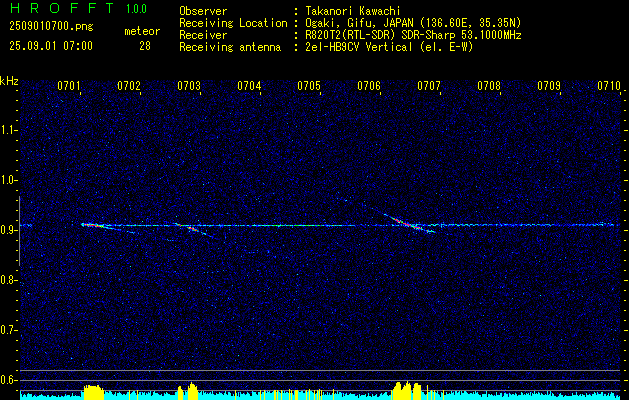The height and width of the screenshot is (400, 629).
Task: Click the 0.6 kHz axis label
Action: click(8, 380)
